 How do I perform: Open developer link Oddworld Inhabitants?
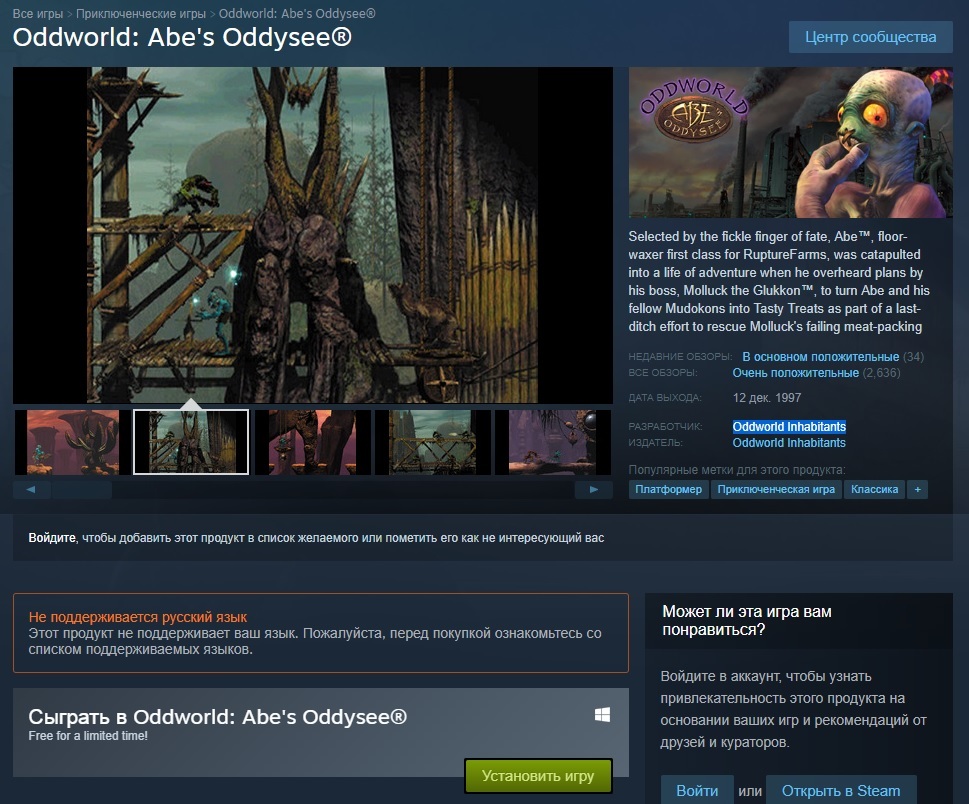[x=789, y=426]
